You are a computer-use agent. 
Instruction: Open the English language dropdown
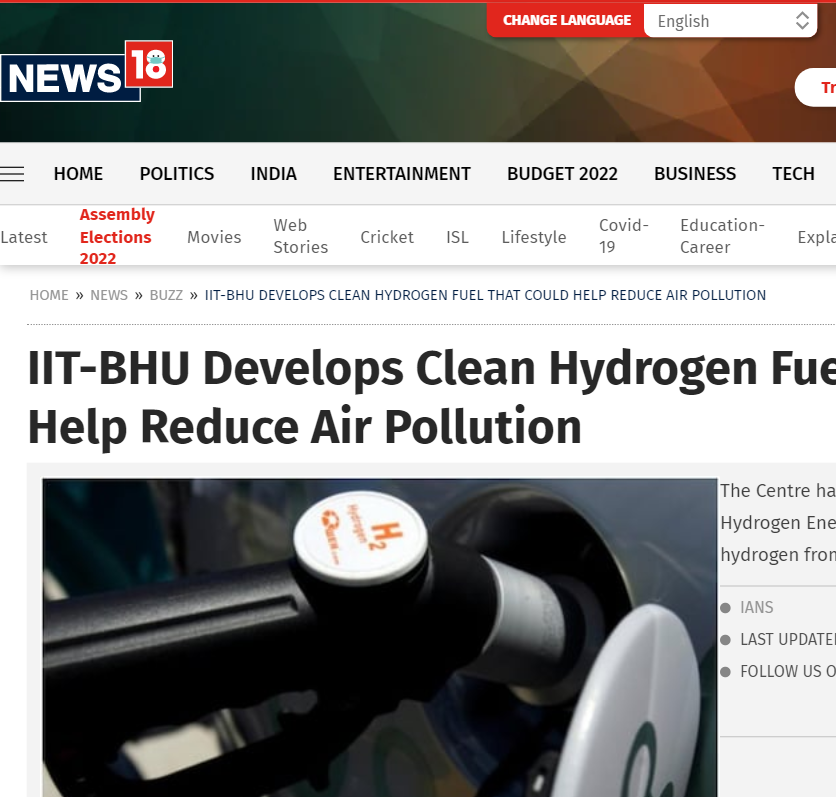(731, 21)
